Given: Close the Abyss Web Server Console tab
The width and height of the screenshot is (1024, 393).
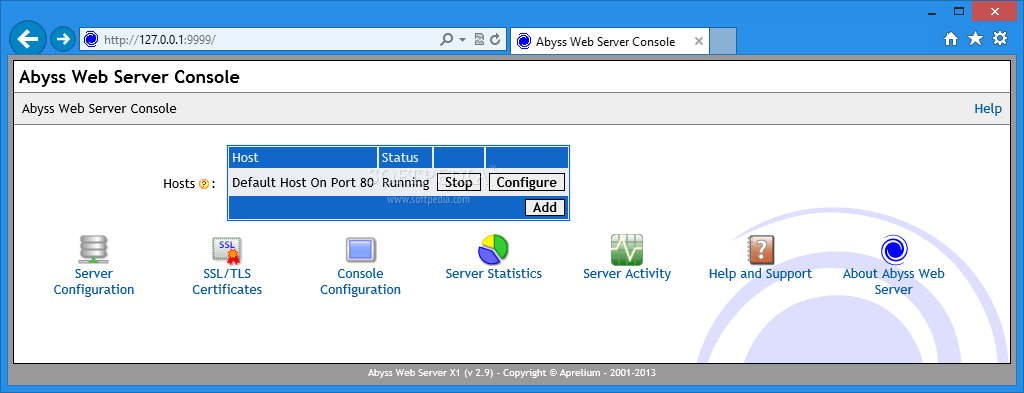Looking at the screenshot, I should (698, 41).
